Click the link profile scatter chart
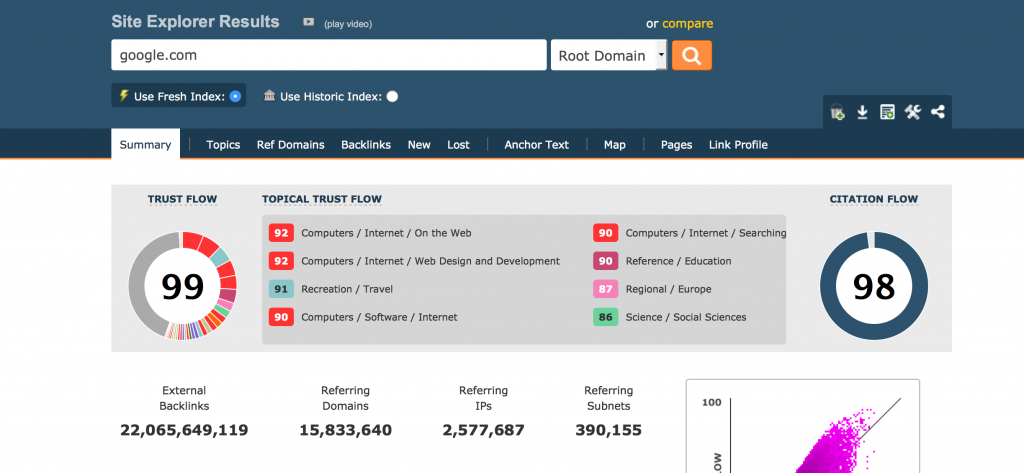Image resolution: width=1024 pixels, height=473 pixels. pos(803,426)
